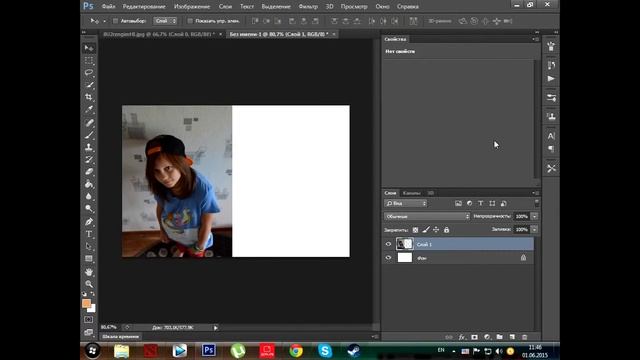Link layers icon in the Layers panel

click(449, 337)
